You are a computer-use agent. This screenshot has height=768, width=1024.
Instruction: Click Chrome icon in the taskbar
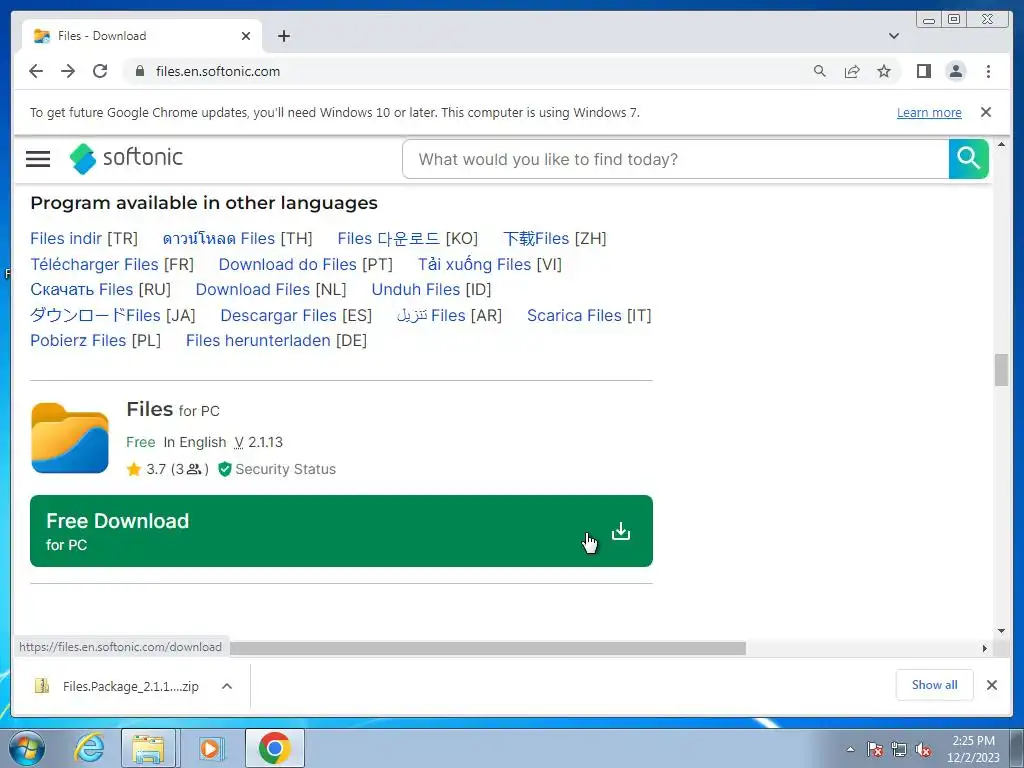(274, 748)
